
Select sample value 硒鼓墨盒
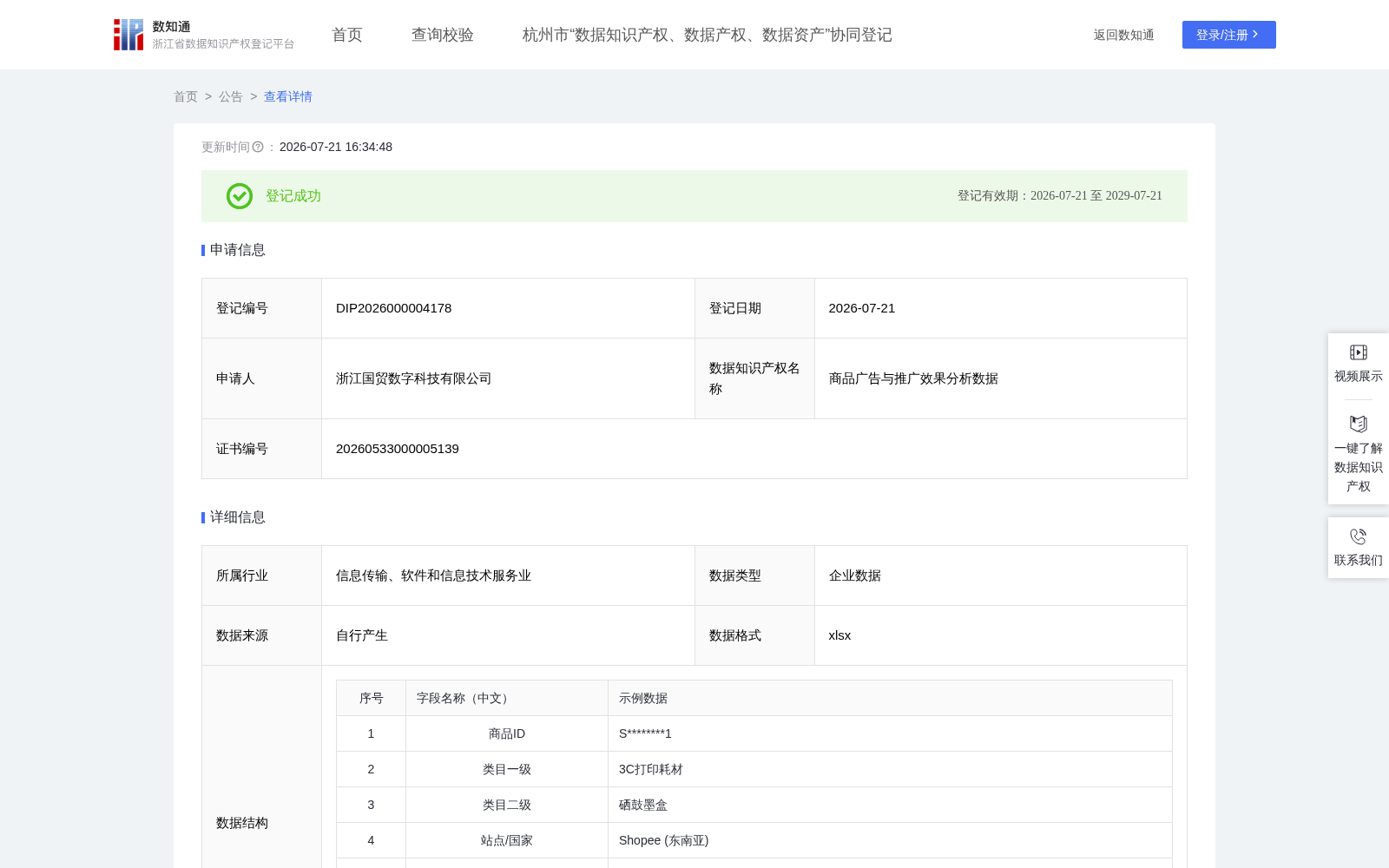(x=643, y=805)
